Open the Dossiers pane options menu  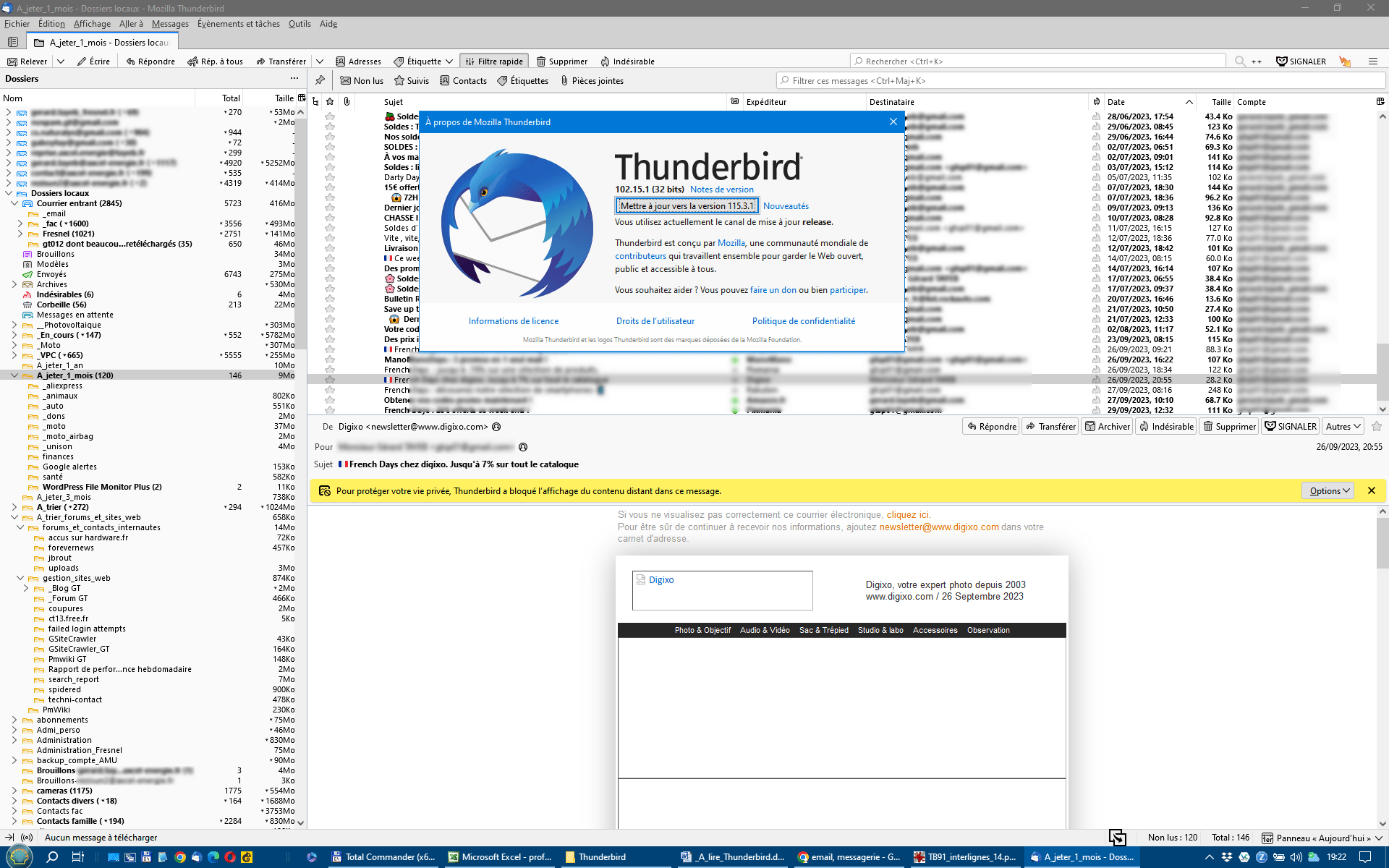tap(294, 78)
